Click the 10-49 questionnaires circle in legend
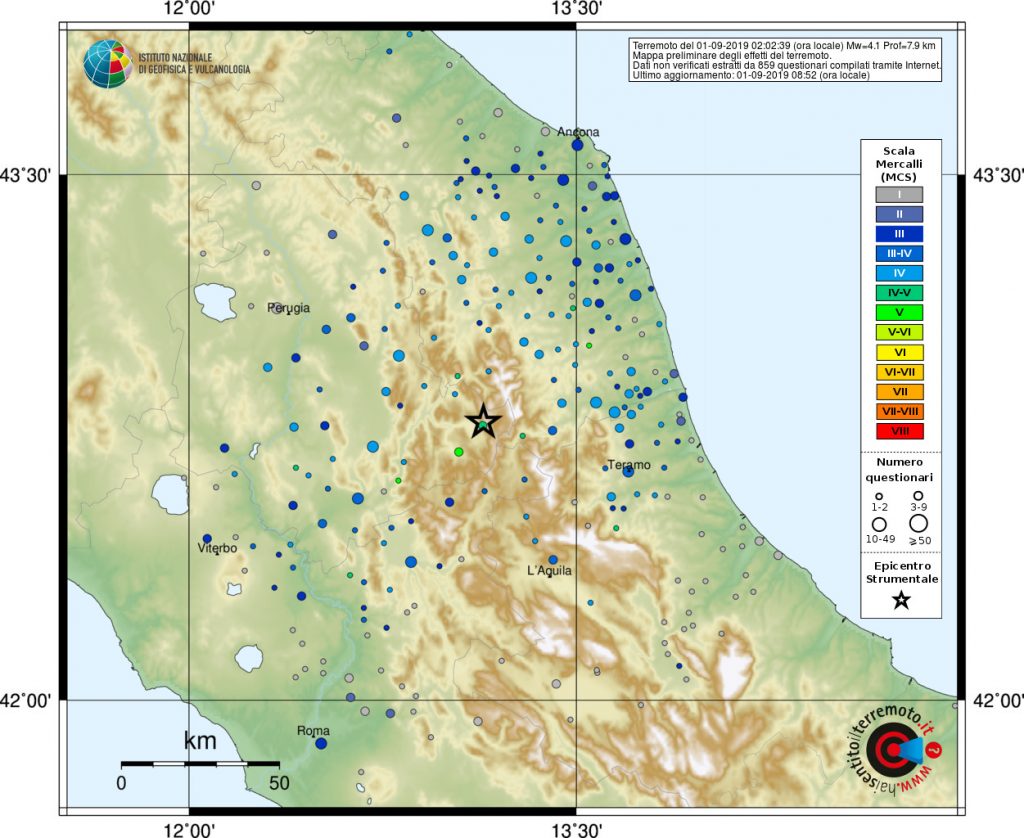1024x838 pixels. click(x=880, y=523)
